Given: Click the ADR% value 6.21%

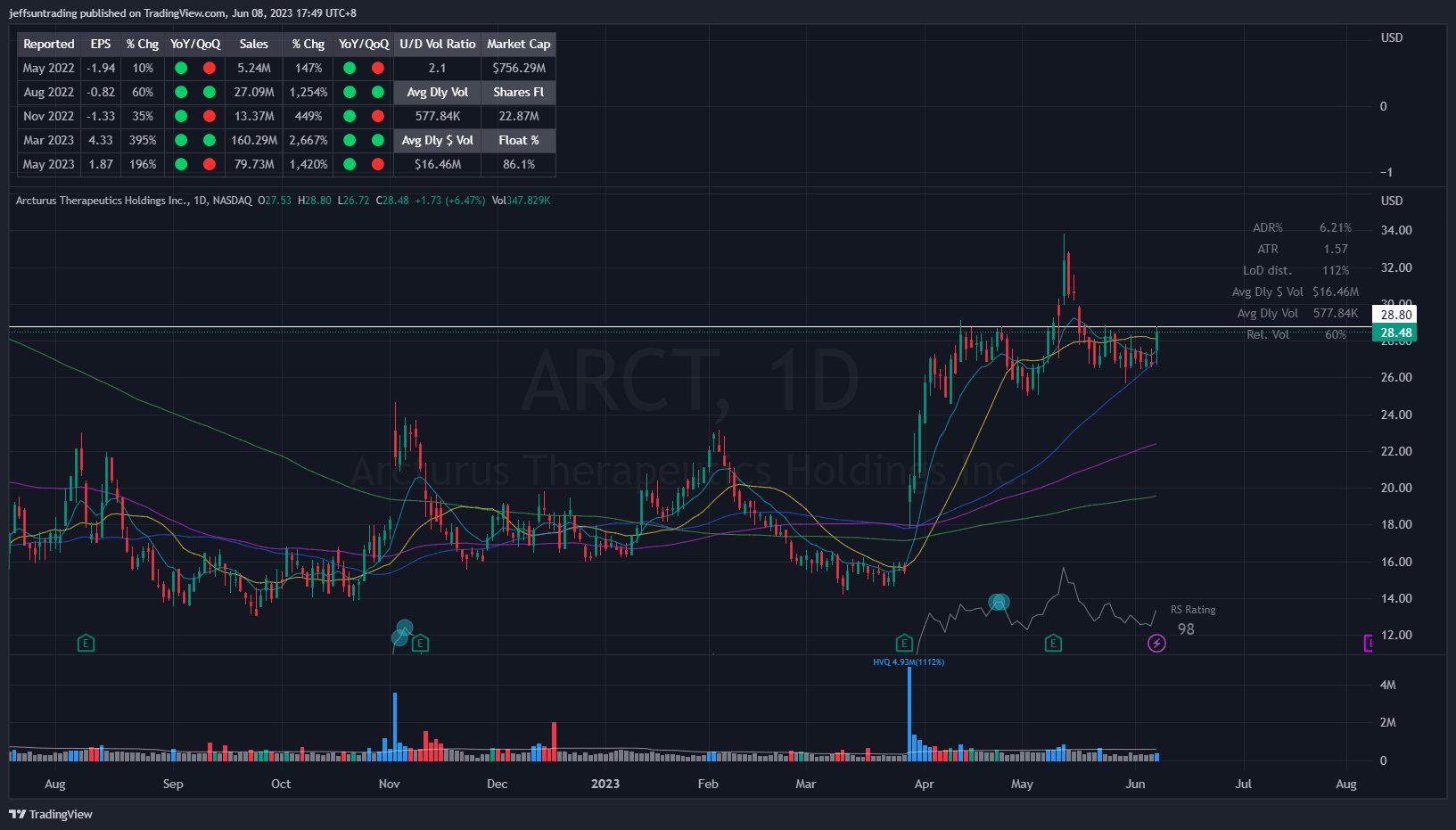Looking at the screenshot, I should click(x=1336, y=227).
